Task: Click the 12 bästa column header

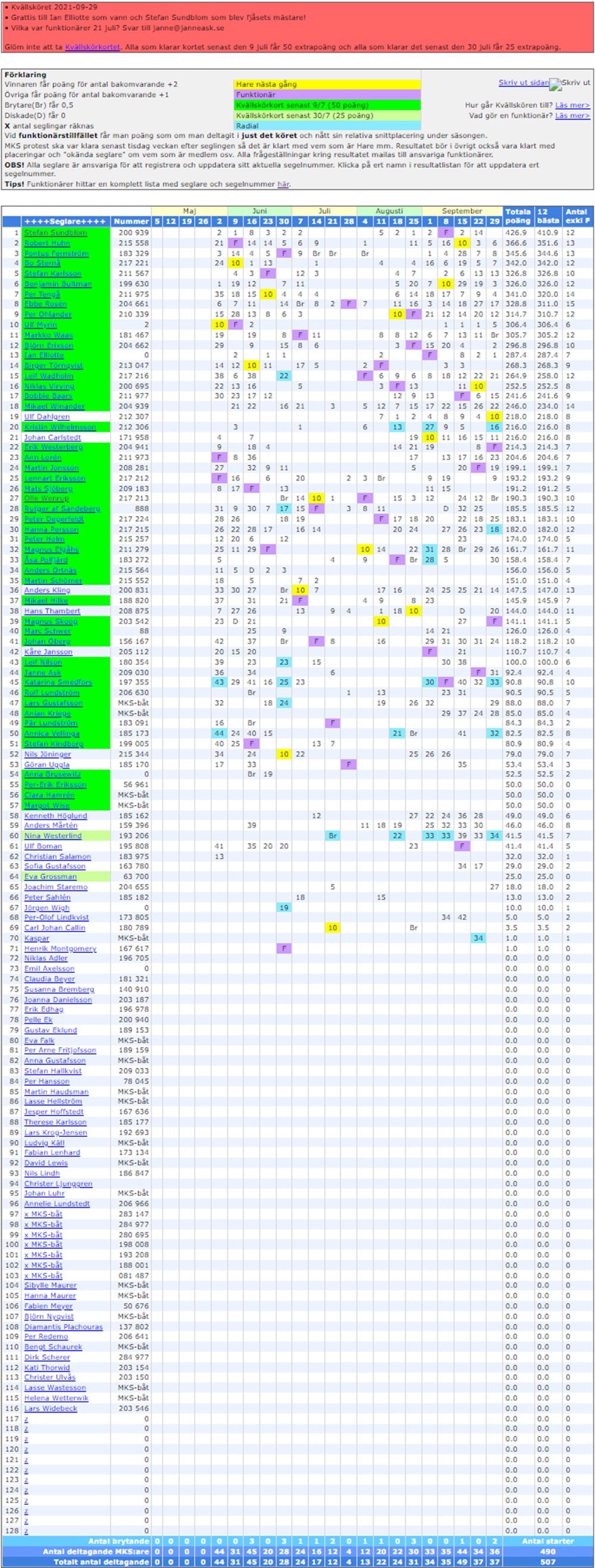Action: pyautogui.click(x=547, y=216)
